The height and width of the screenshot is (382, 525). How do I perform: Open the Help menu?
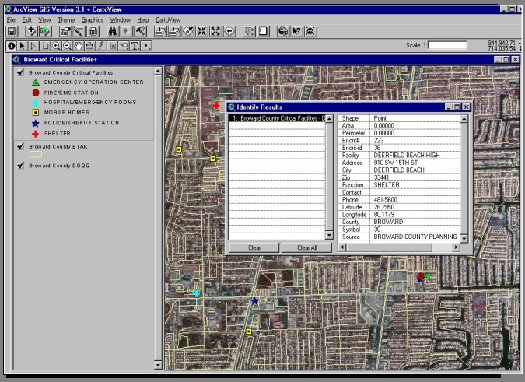coord(143,20)
